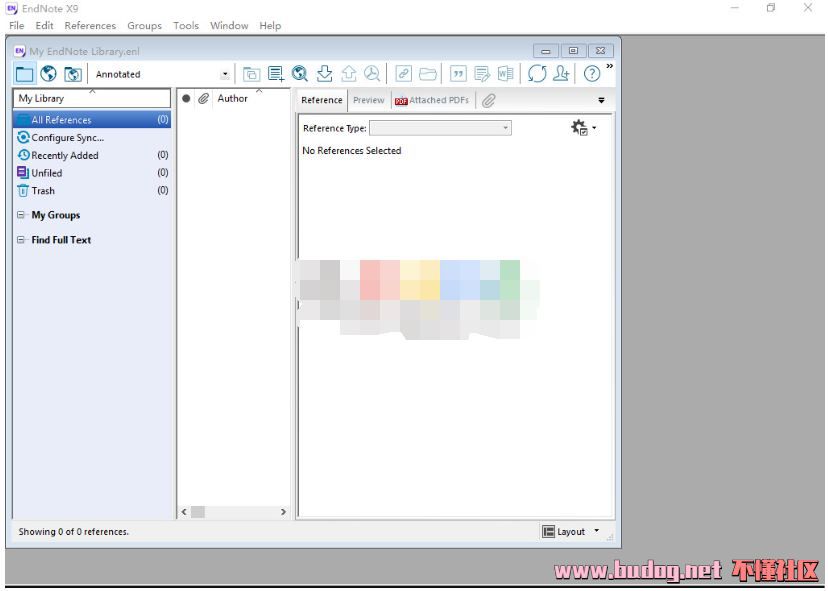Switch to Integrated Library & Online mode
This screenshot has width=828, height=591.
[73, 74]
